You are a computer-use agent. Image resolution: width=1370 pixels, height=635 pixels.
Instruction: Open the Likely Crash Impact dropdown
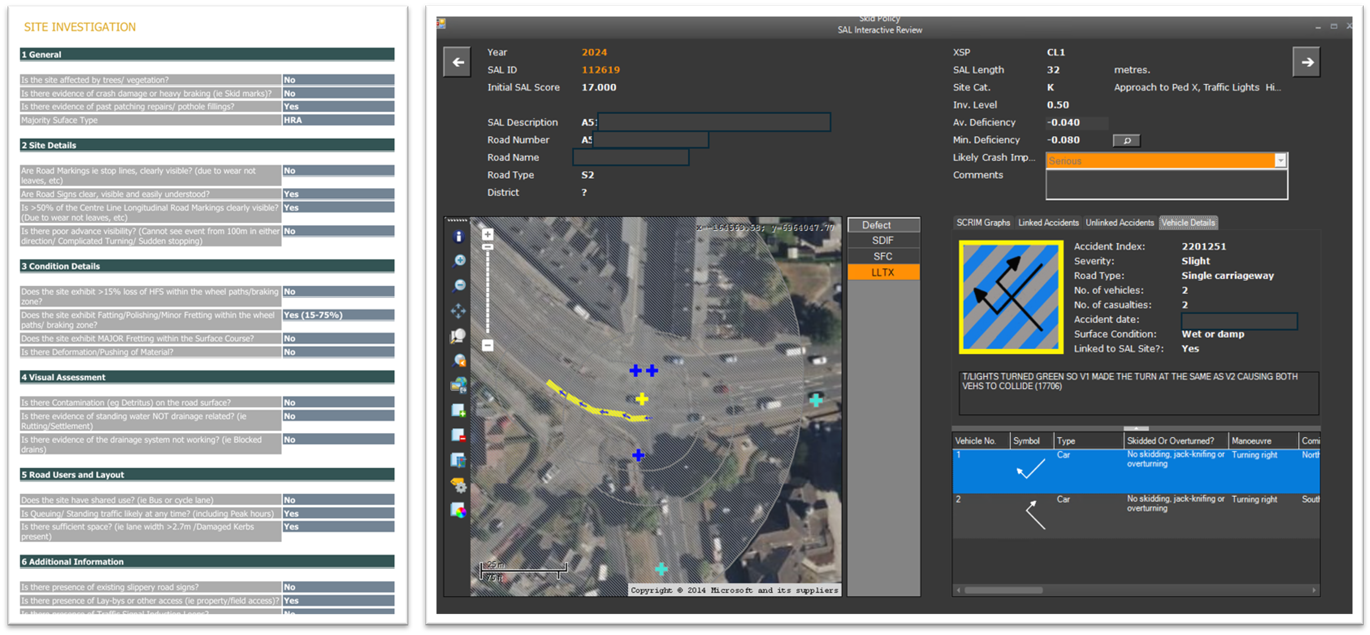(1279, 160)
